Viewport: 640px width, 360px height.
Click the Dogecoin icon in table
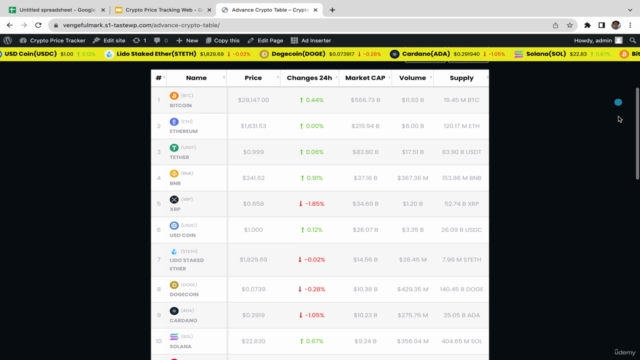tap(174, 284)
